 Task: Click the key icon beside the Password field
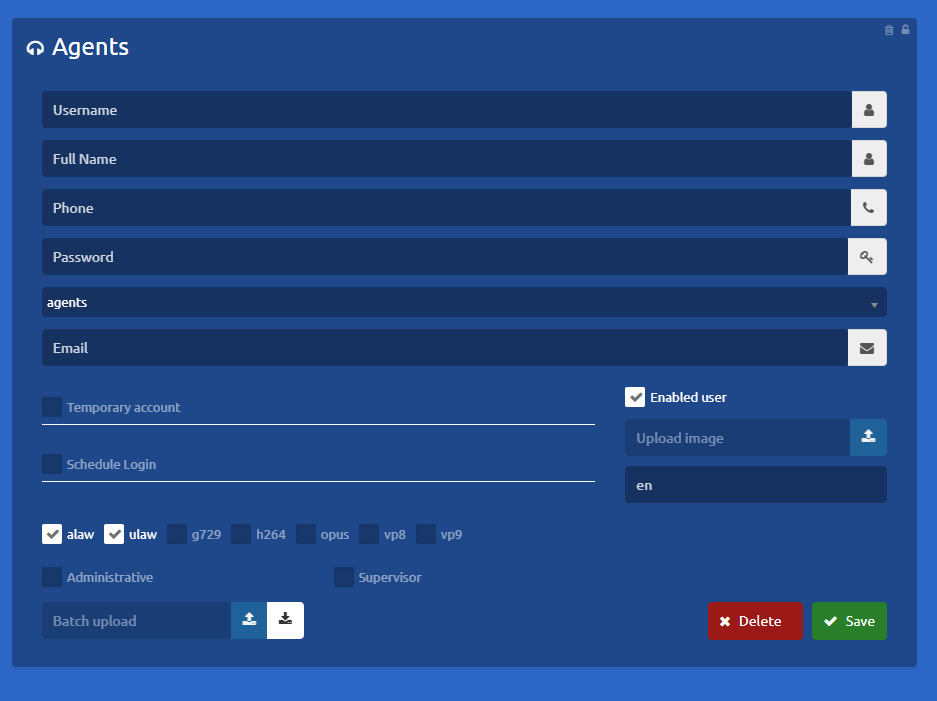click(x=867, y=257)
